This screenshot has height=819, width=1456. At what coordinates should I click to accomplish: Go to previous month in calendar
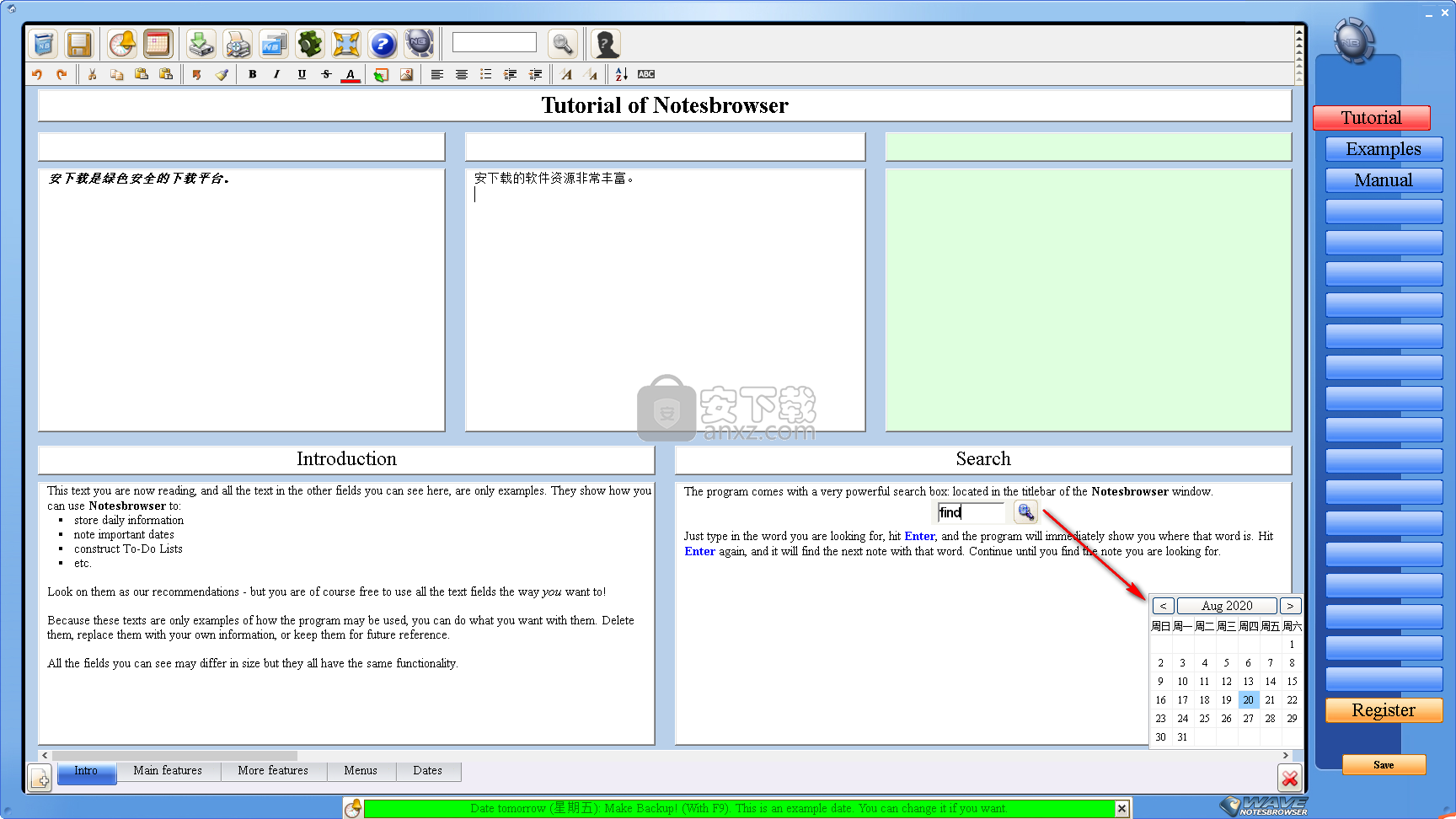pyautogui.click(x=1163, y=606)
